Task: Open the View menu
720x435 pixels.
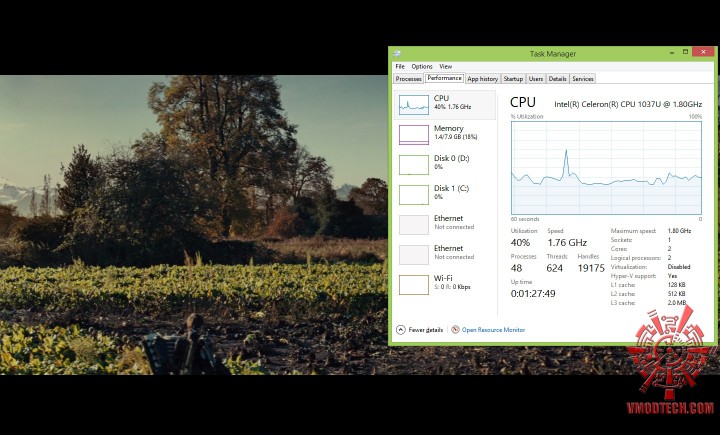Action: tap(445, 67)
